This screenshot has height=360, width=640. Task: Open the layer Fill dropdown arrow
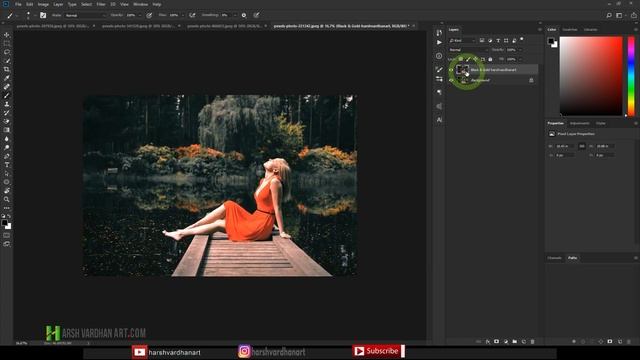click(520, 59)
